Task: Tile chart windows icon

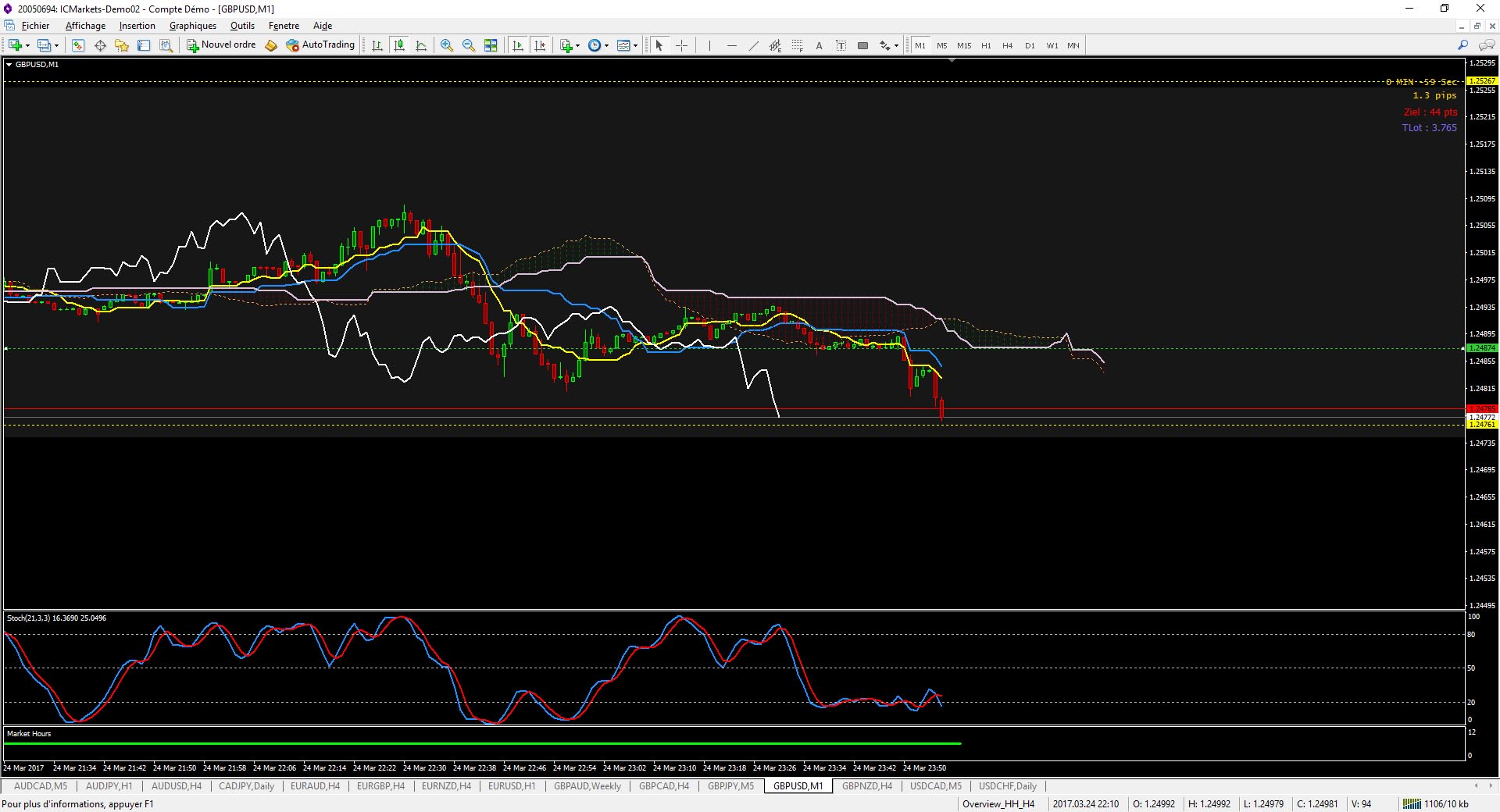Action: coord(491,45)
